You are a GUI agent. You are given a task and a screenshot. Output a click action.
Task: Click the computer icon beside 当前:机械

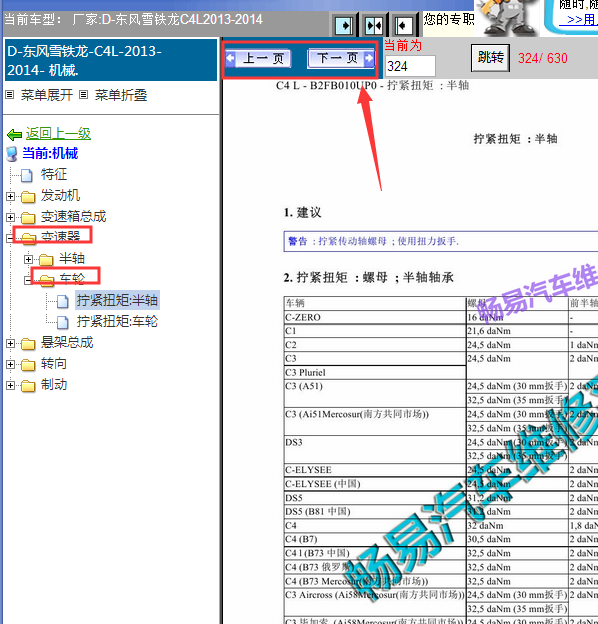(x=12, y=154)
